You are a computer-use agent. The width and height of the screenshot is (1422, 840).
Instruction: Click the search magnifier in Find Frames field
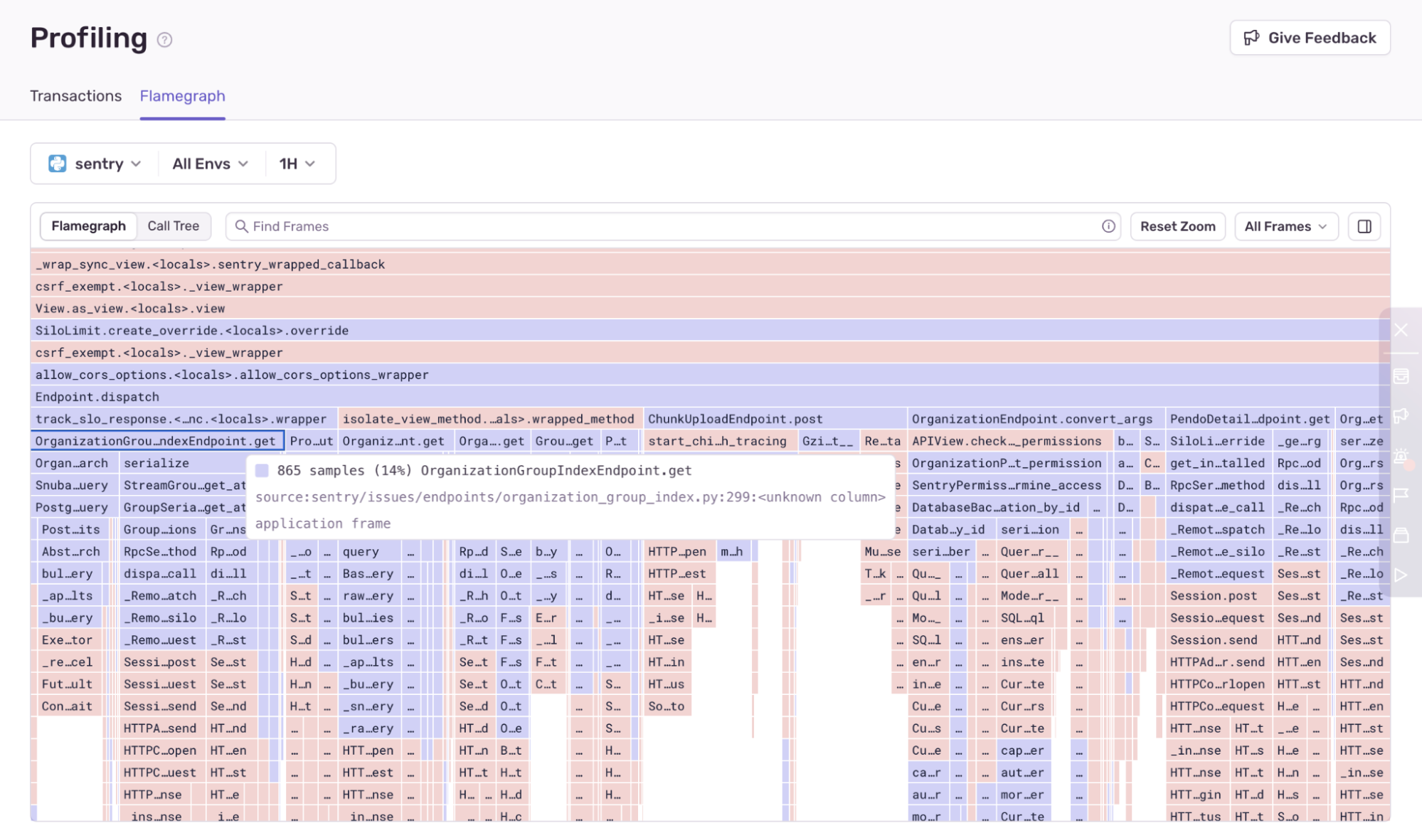click(x=242, y=226)
